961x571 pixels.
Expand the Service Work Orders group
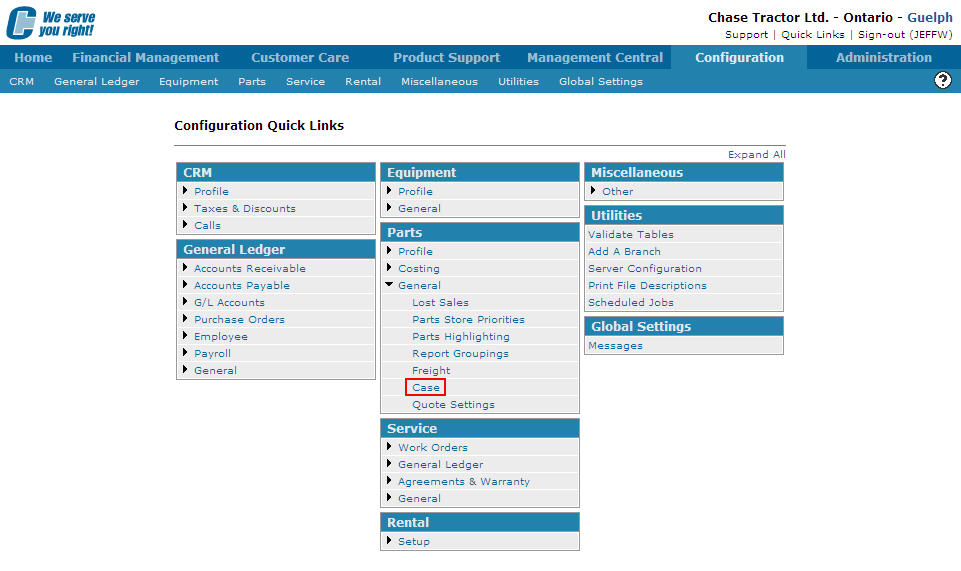click(390, 447)
